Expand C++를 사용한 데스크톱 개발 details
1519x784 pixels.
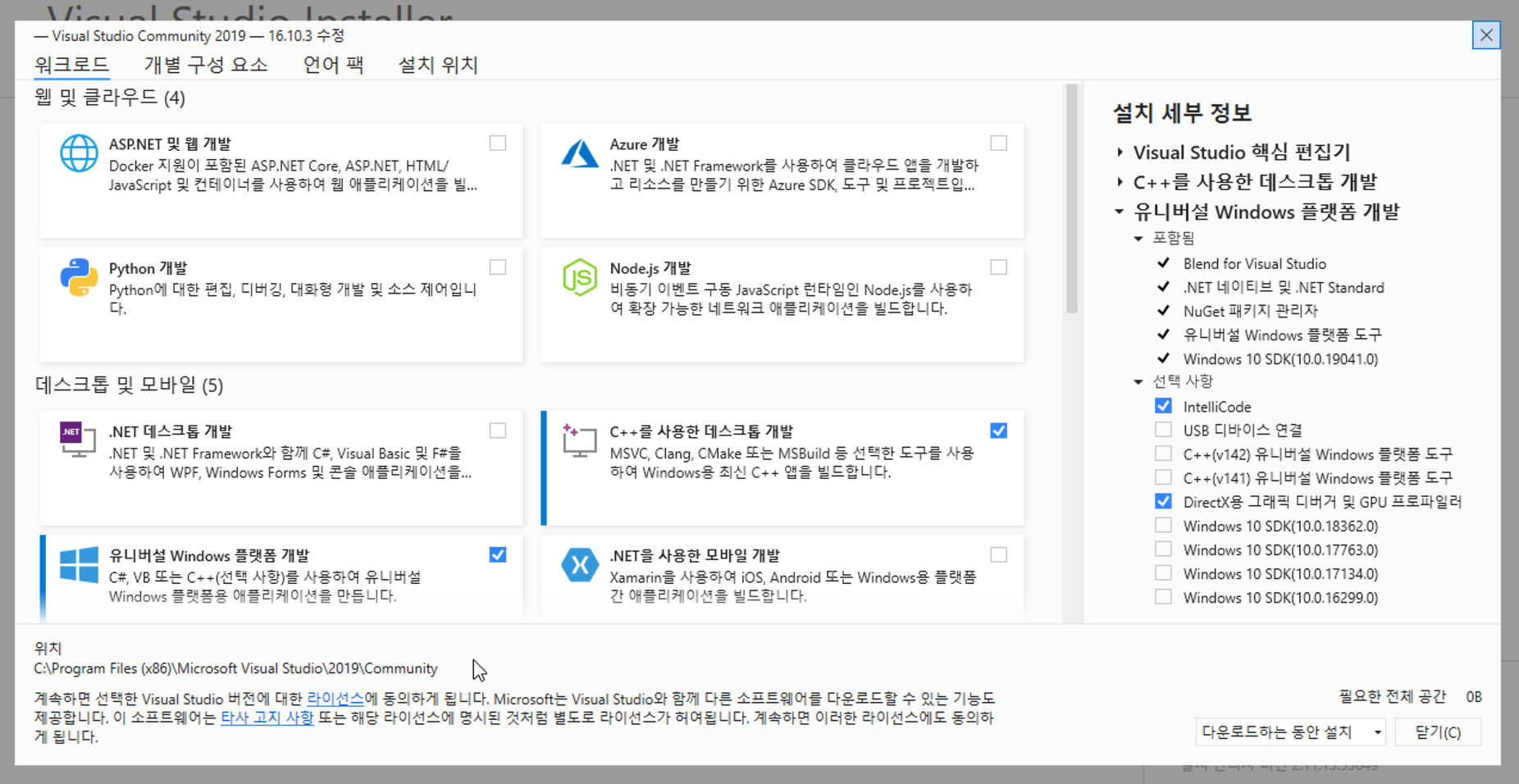click(x=1120, y=181)
